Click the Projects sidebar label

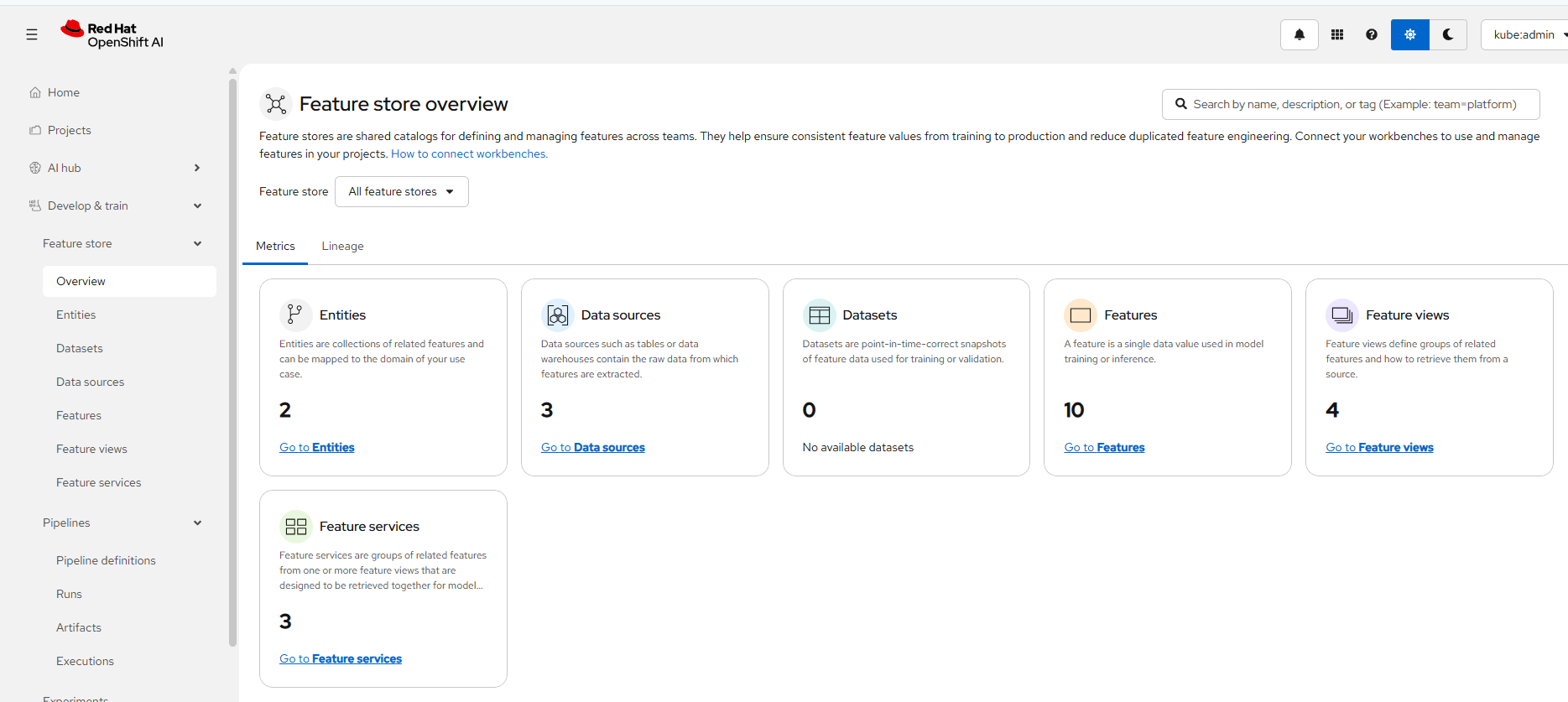pos(70,130)
